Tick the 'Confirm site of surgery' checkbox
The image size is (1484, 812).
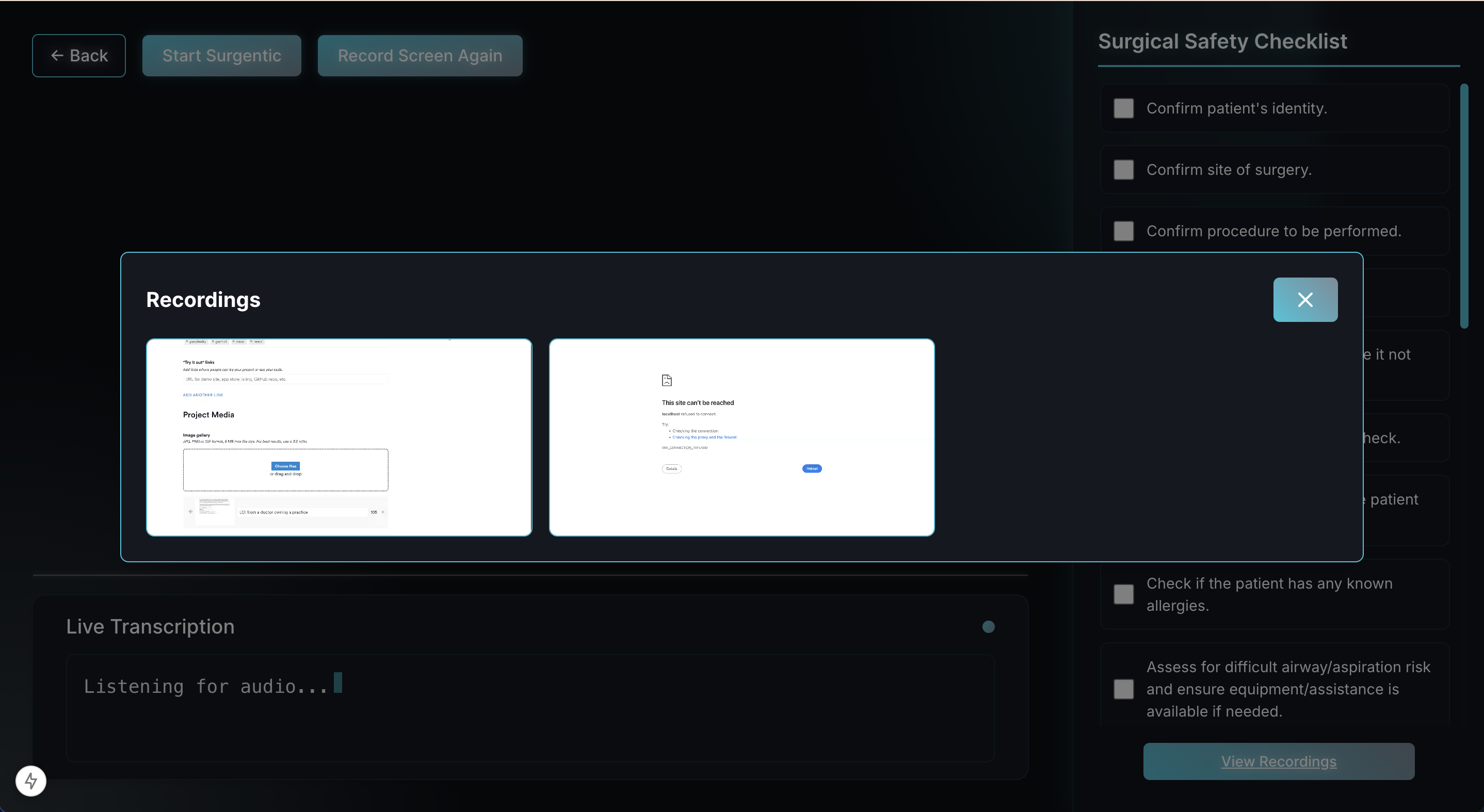pyautogui.click(x=1123, y=170)
